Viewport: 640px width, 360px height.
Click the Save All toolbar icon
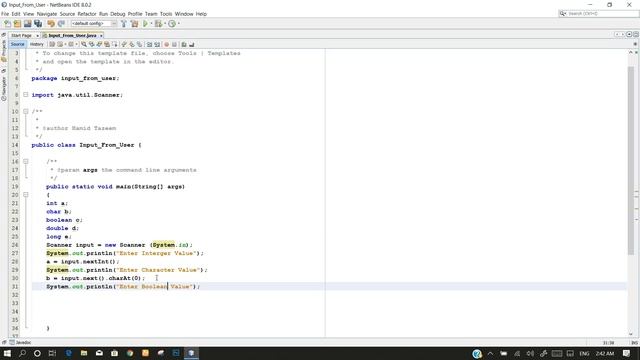click(x=38, y=24)
